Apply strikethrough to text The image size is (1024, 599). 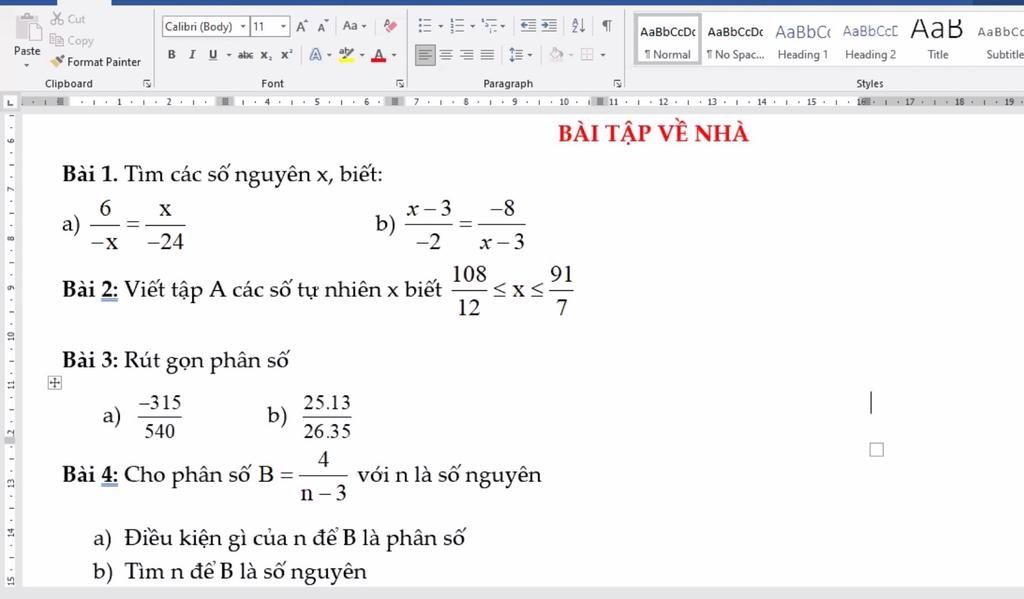(x=245, y=55)
